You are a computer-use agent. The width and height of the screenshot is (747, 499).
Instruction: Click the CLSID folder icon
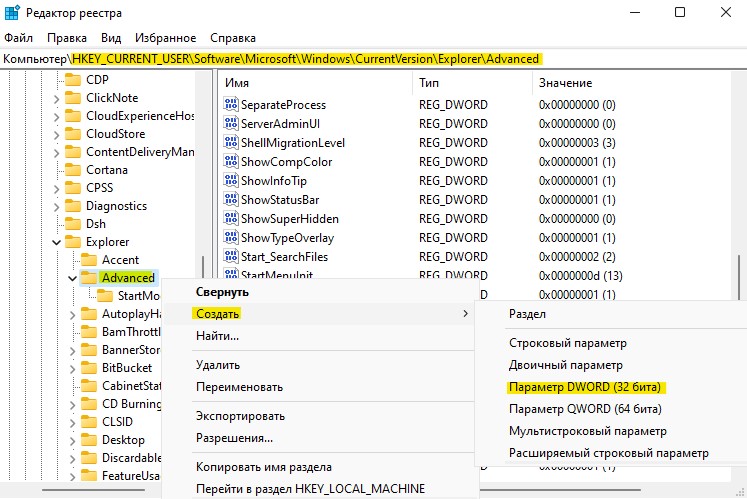[89, 421]
